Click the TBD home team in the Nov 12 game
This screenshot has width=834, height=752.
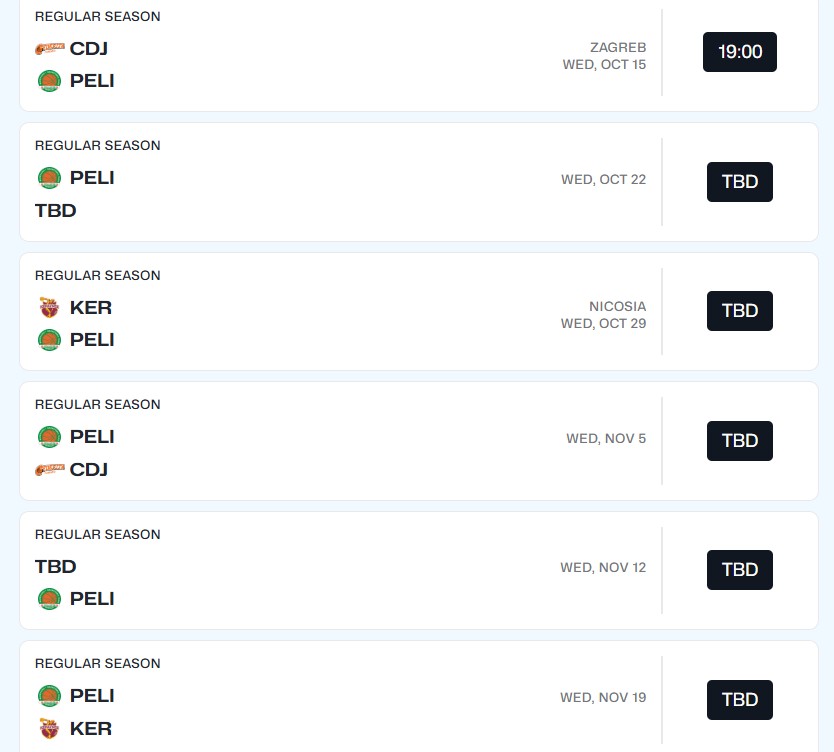point(56,566)
